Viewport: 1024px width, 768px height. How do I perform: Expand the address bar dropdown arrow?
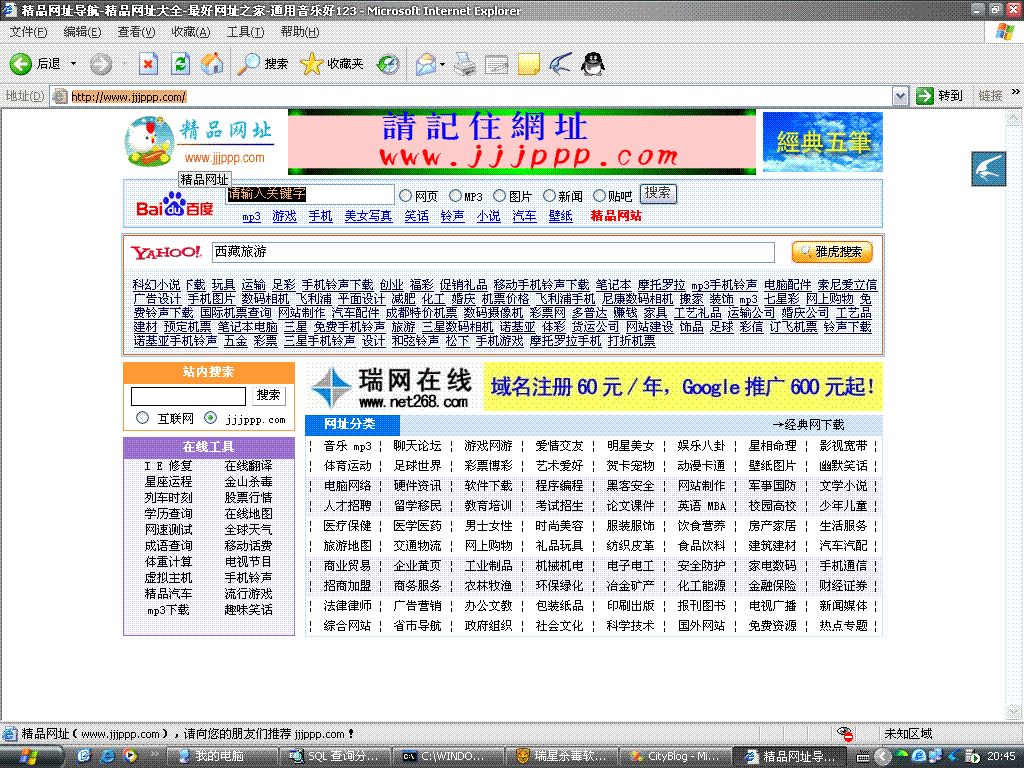(900, 96)
